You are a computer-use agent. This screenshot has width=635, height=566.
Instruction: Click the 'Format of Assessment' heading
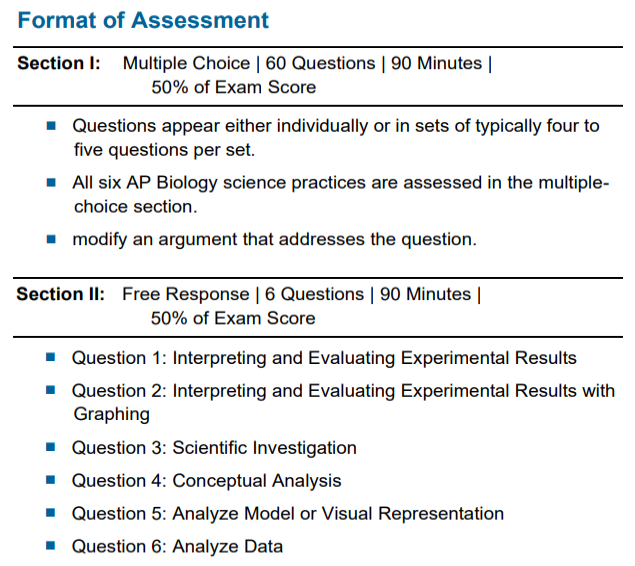click(x=143, y=20)
